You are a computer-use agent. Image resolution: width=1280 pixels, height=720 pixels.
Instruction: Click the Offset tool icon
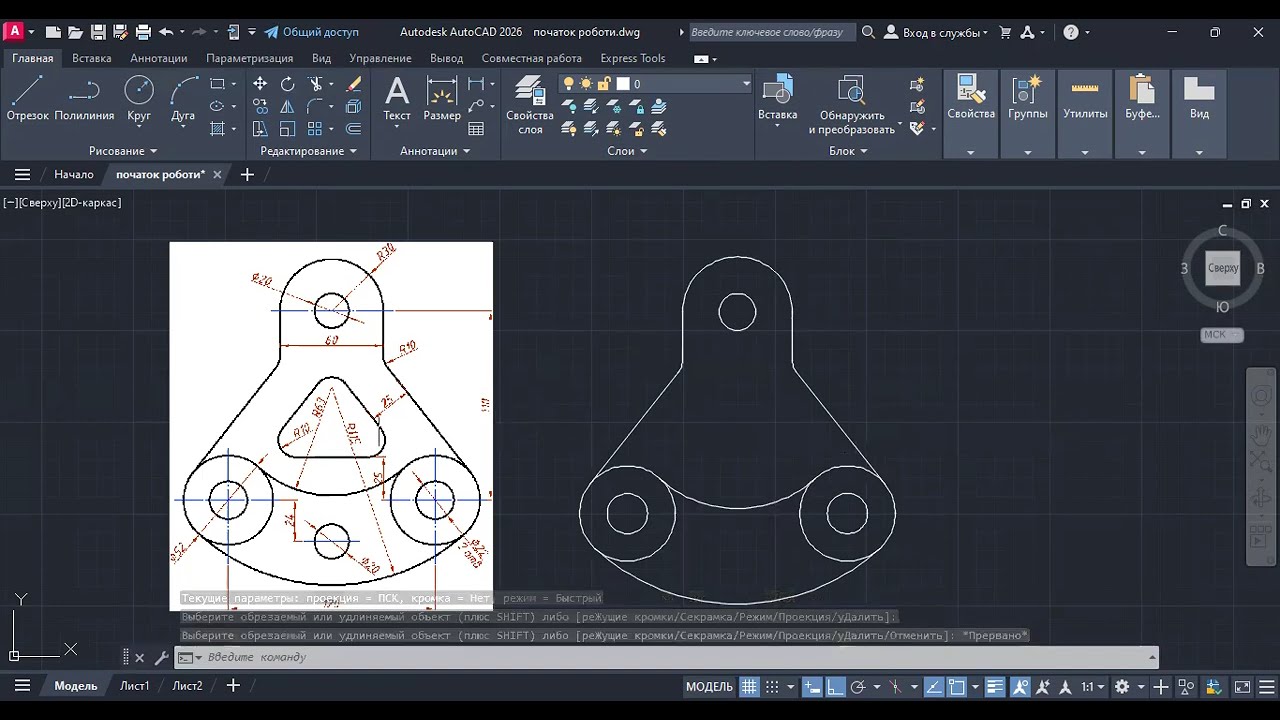coord(353,129)
